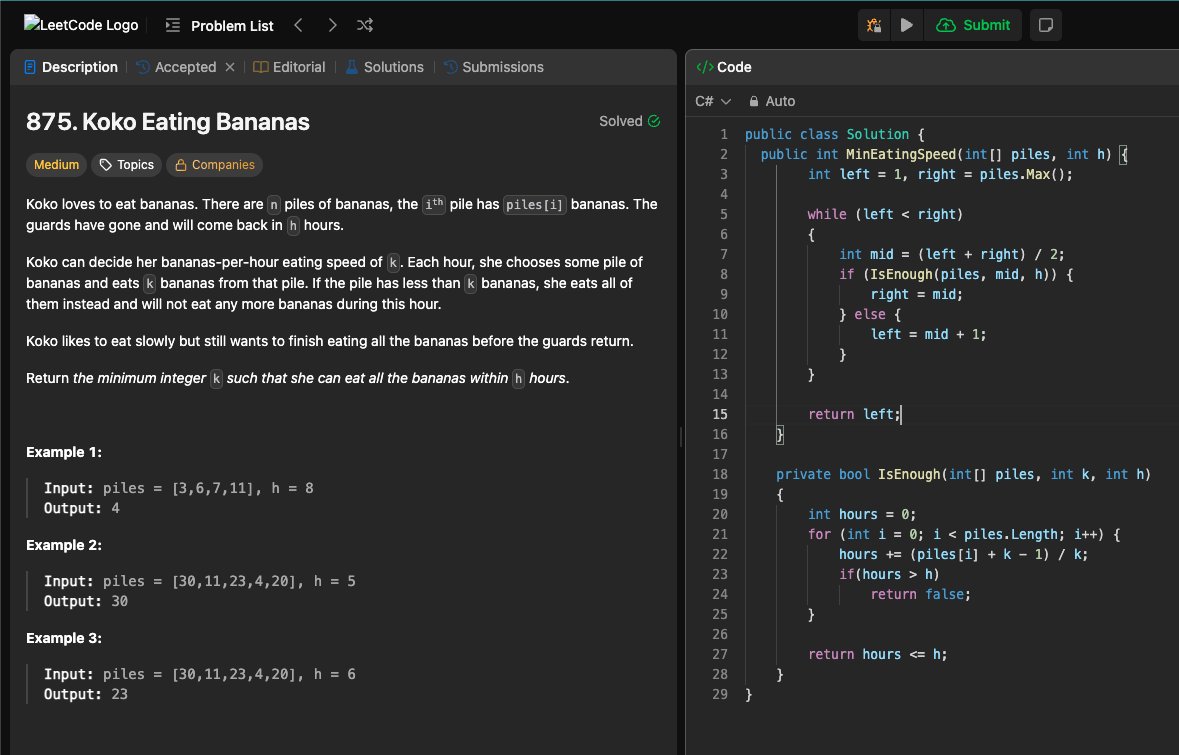Click the MinEatingSpeed method name

click(902, 154)
